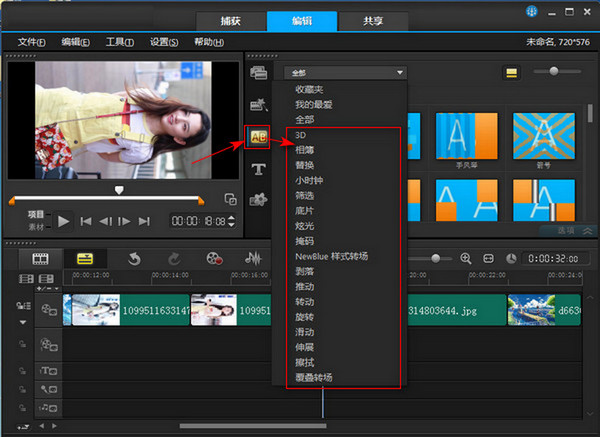Image resolution: width=600 pixels, height=437 pixels.
Task: Open the media library panel icon
Action: (x=259, y=72)
